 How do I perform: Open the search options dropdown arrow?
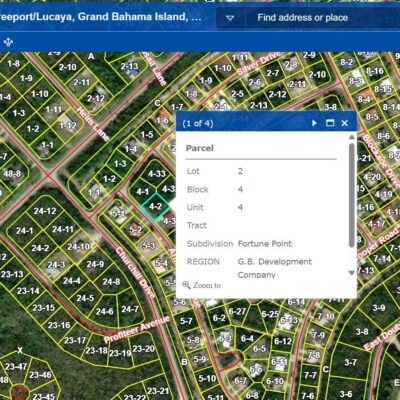coord(230,18)
